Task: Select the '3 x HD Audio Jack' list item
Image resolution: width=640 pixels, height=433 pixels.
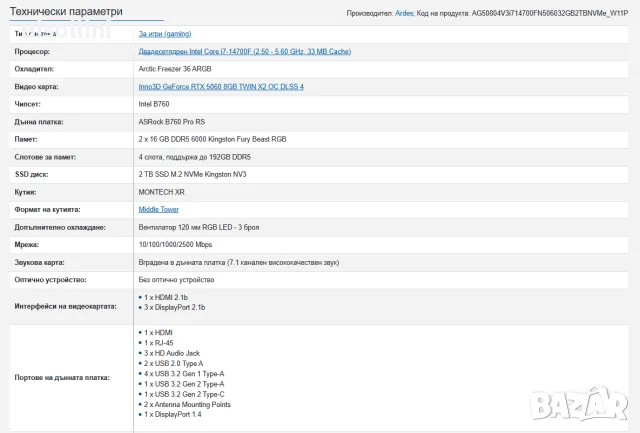Action: click(172, 353)
